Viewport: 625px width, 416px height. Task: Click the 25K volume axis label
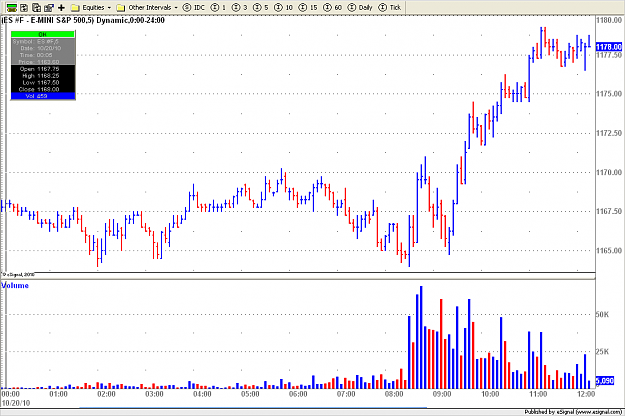coord(602,352)
